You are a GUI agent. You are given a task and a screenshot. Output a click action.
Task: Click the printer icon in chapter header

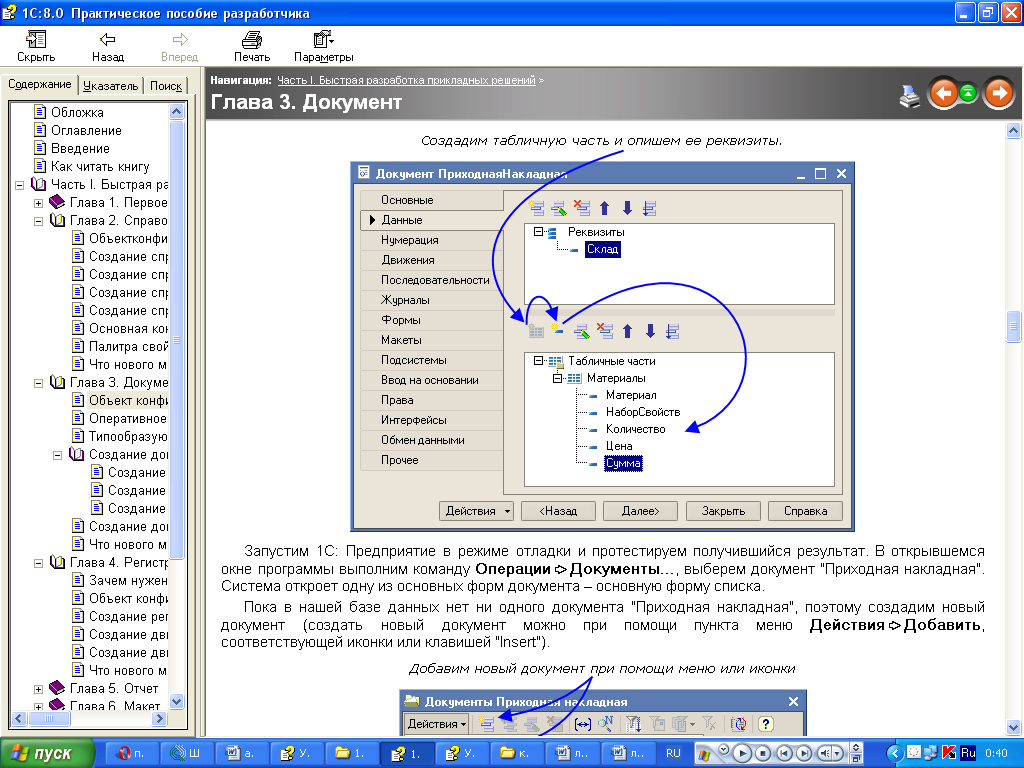pos(909,95)
